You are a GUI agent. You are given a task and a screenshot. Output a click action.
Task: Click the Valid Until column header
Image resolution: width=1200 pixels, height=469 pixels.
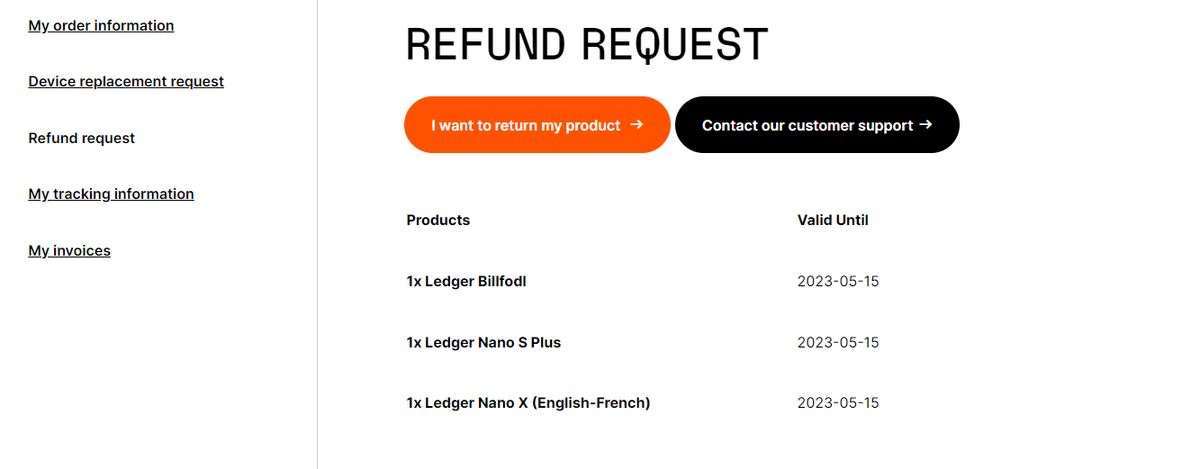click(833, 220)
